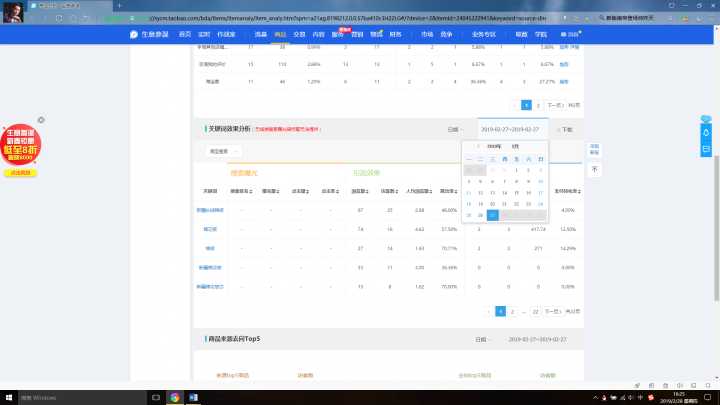Viewport: 720px width, 405px height.
Task: Open the 日 dropdown beside keyword analysis date
Action: pyautogui.click(x=455, y=129)
